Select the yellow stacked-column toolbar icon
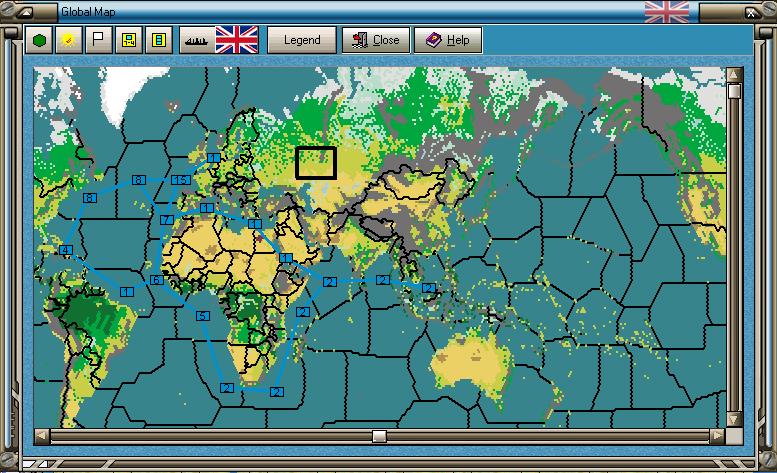 159,40
